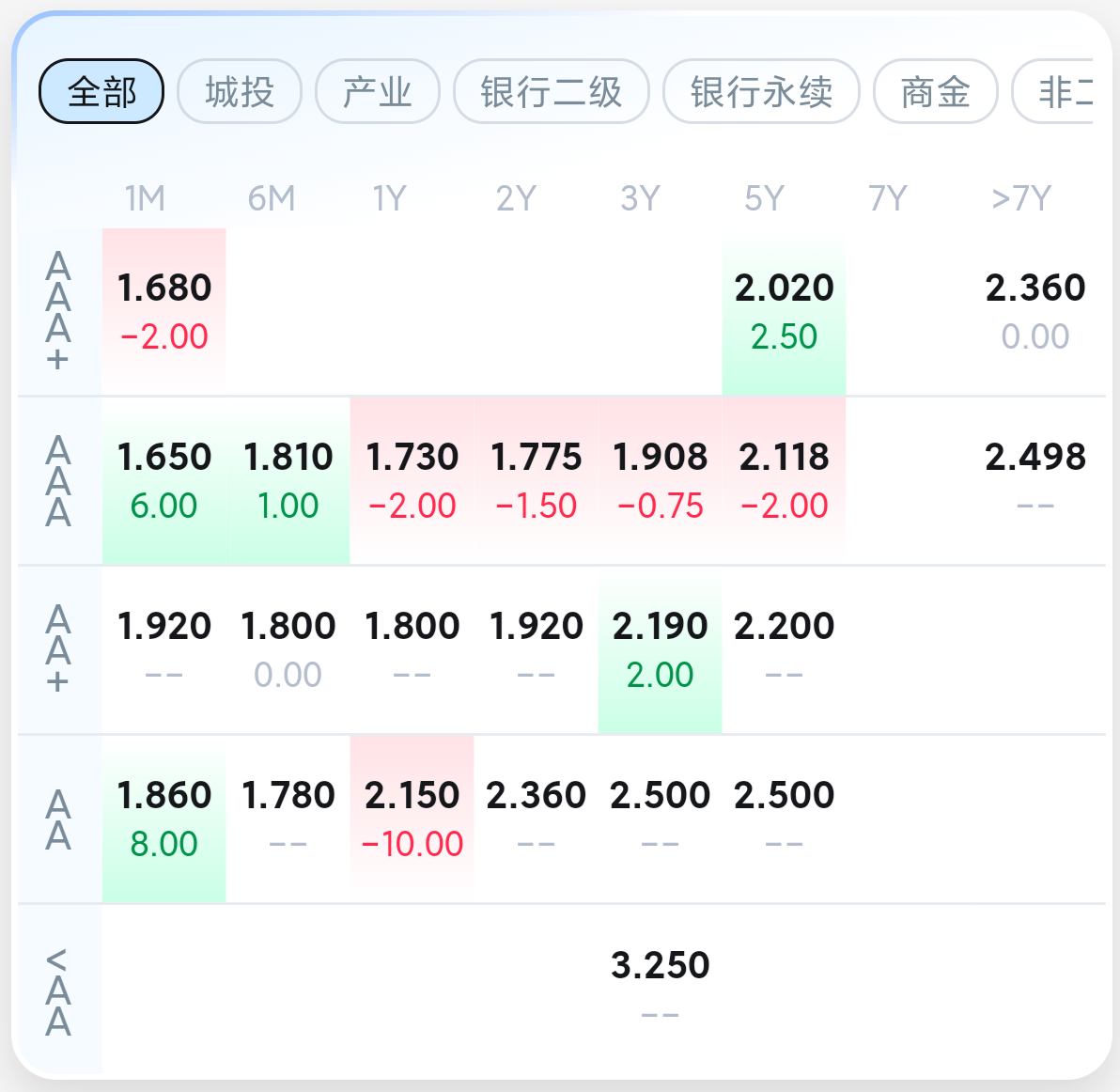The height and width of the screenshot is (1092, 1120).
Task: Switch to 银行永续 tab
Action: (761, 92)
